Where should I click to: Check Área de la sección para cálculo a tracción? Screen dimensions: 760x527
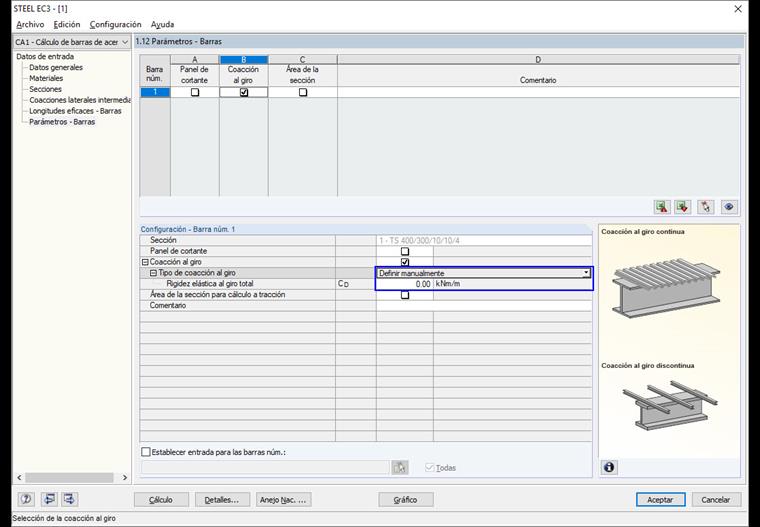pyautogui.click(x=405, y=295)
